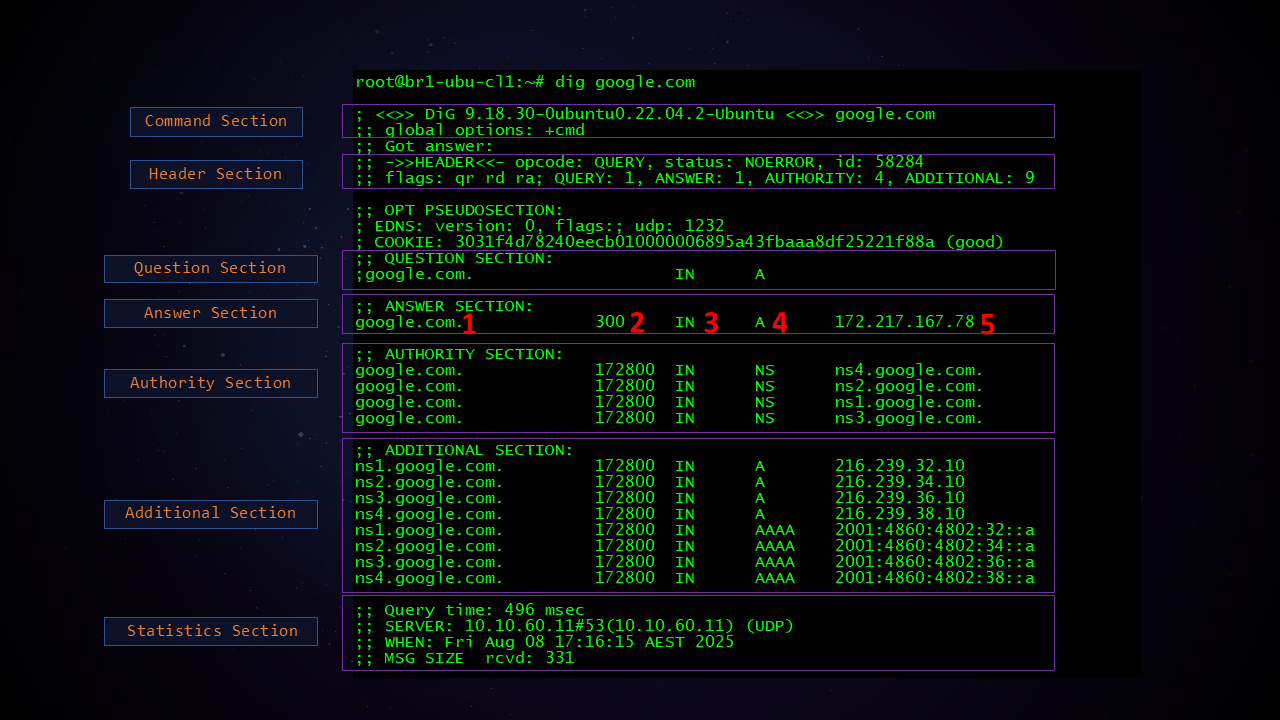Click the 'AUTHORITY SECTION:' heading
The width and height of the screenshot is (1280, 720).
460,354
